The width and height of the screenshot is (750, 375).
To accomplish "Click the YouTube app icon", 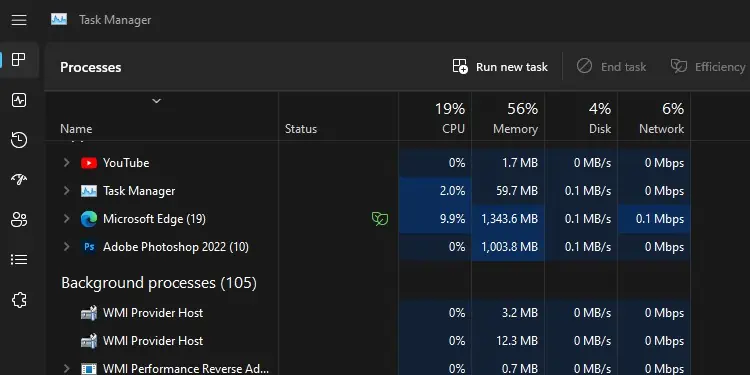I will [x=89, y=163].
